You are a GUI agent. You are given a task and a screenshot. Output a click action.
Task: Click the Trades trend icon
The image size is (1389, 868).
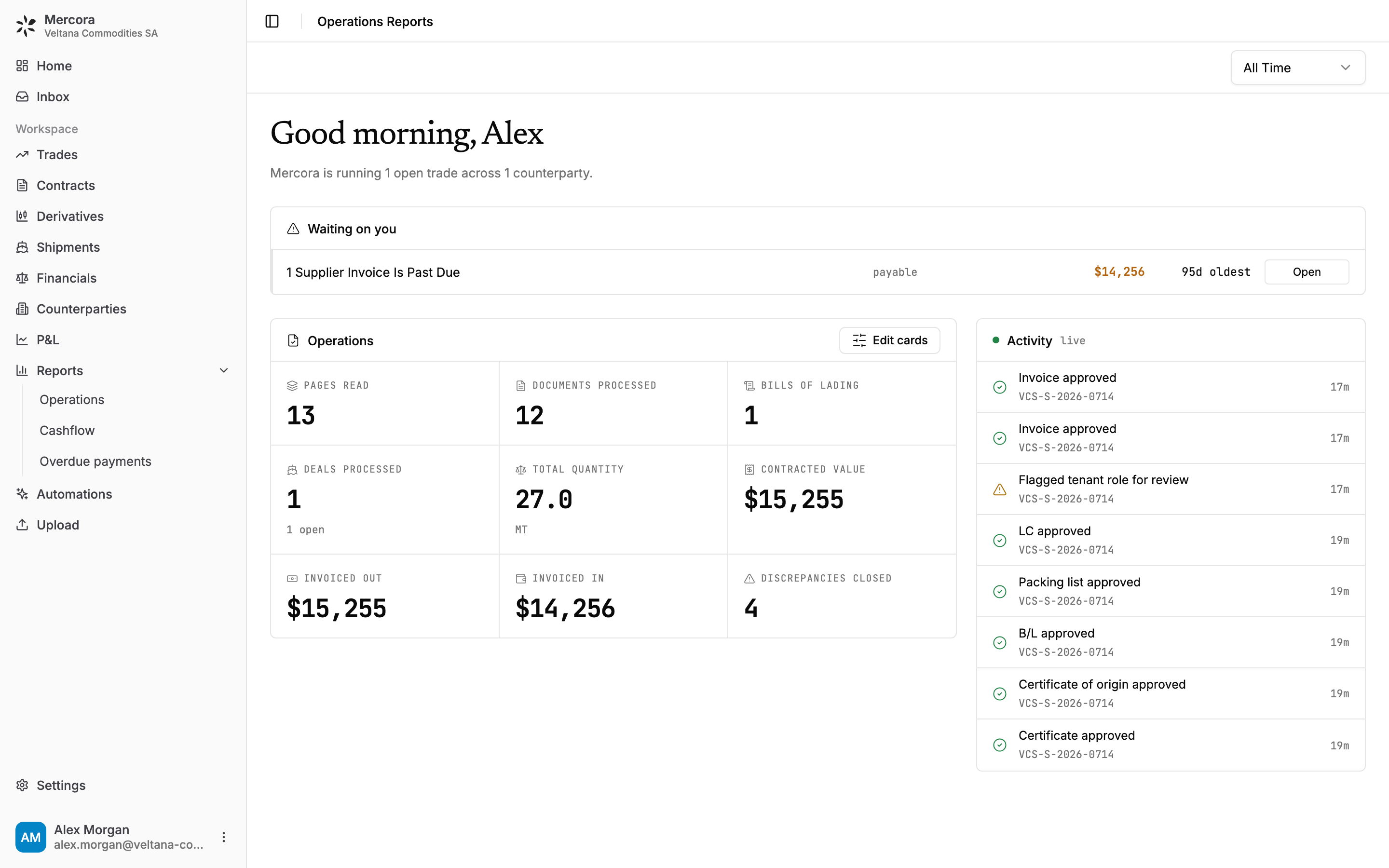(22, 154)
